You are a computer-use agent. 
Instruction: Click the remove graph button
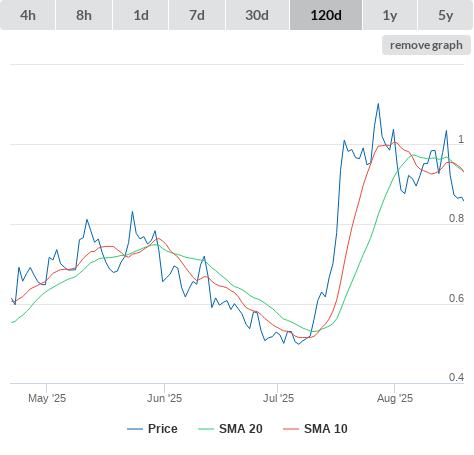pyautogui.click(x=426, y=45)
